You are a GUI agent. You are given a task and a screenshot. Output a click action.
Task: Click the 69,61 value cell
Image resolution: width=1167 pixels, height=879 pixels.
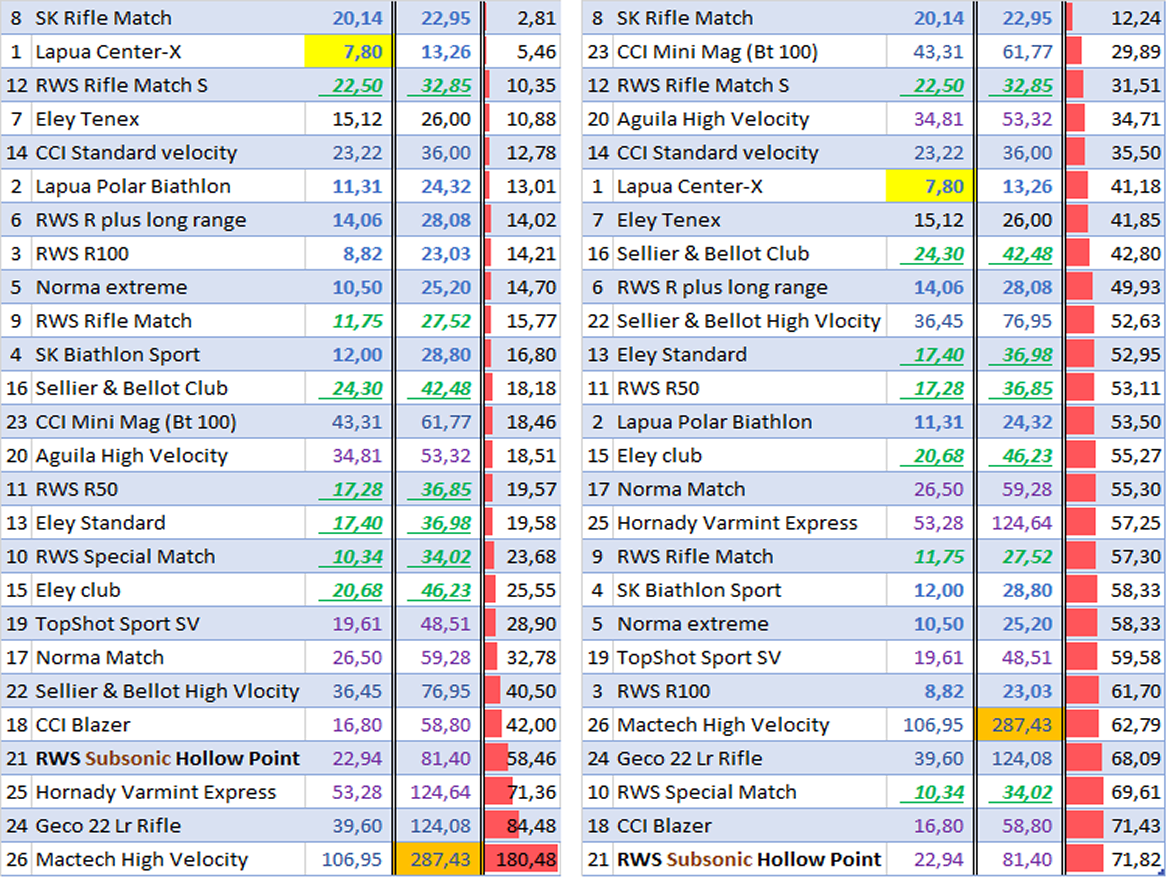[1114, 792]
